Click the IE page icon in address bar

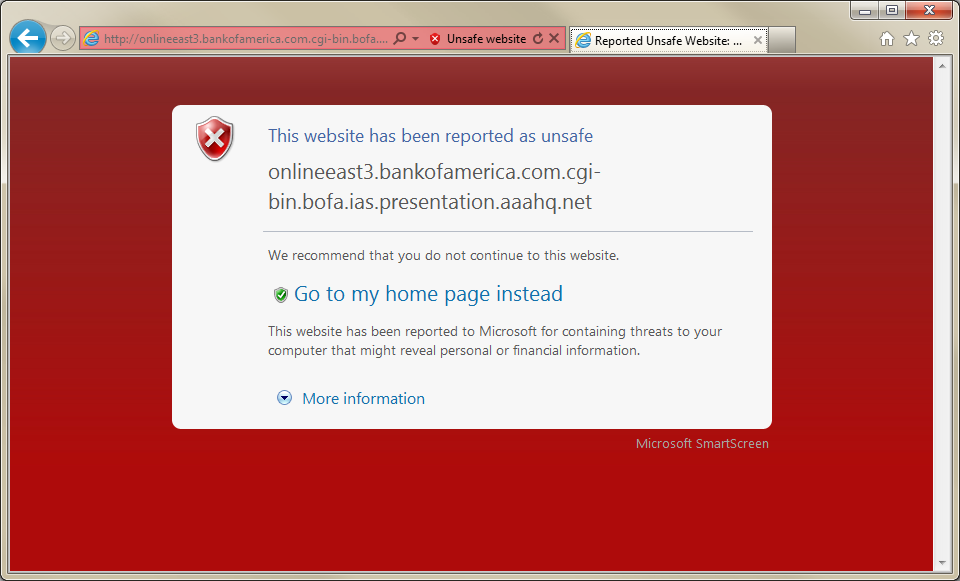tap(91, 39)
